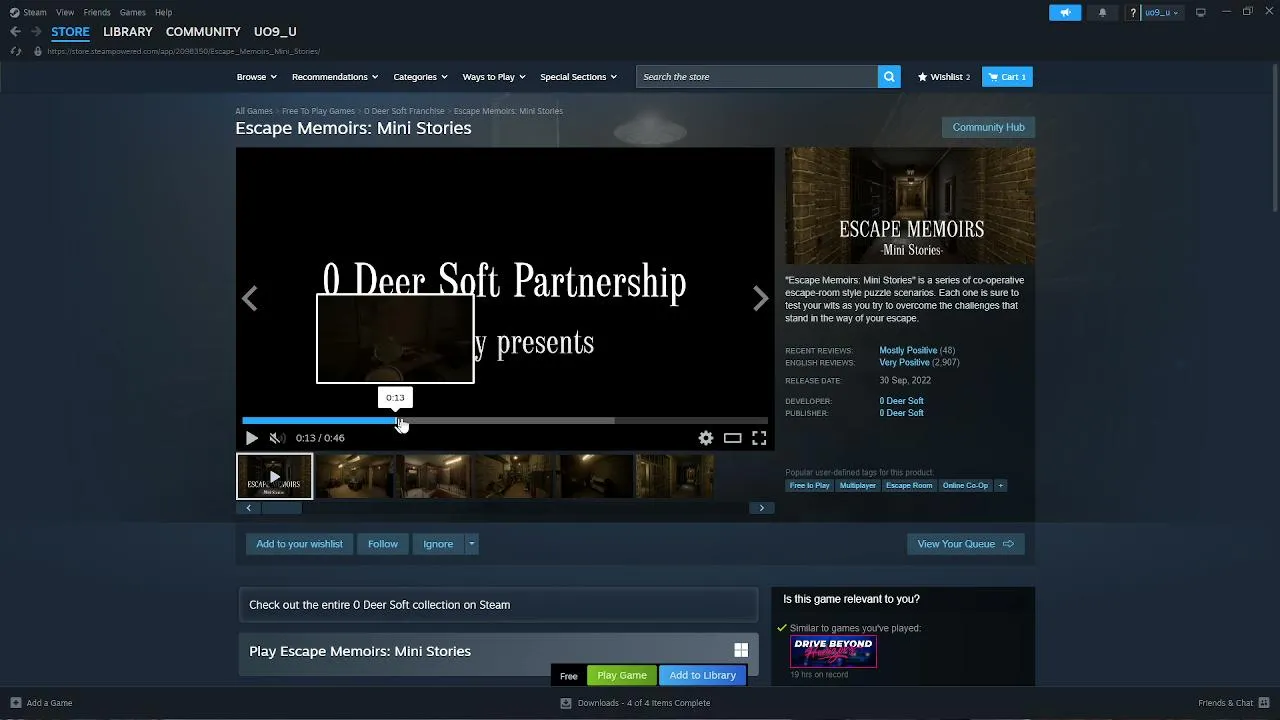Expand the Ways to Play dropdown
The image size is (1280, 720).
[494, 77]
